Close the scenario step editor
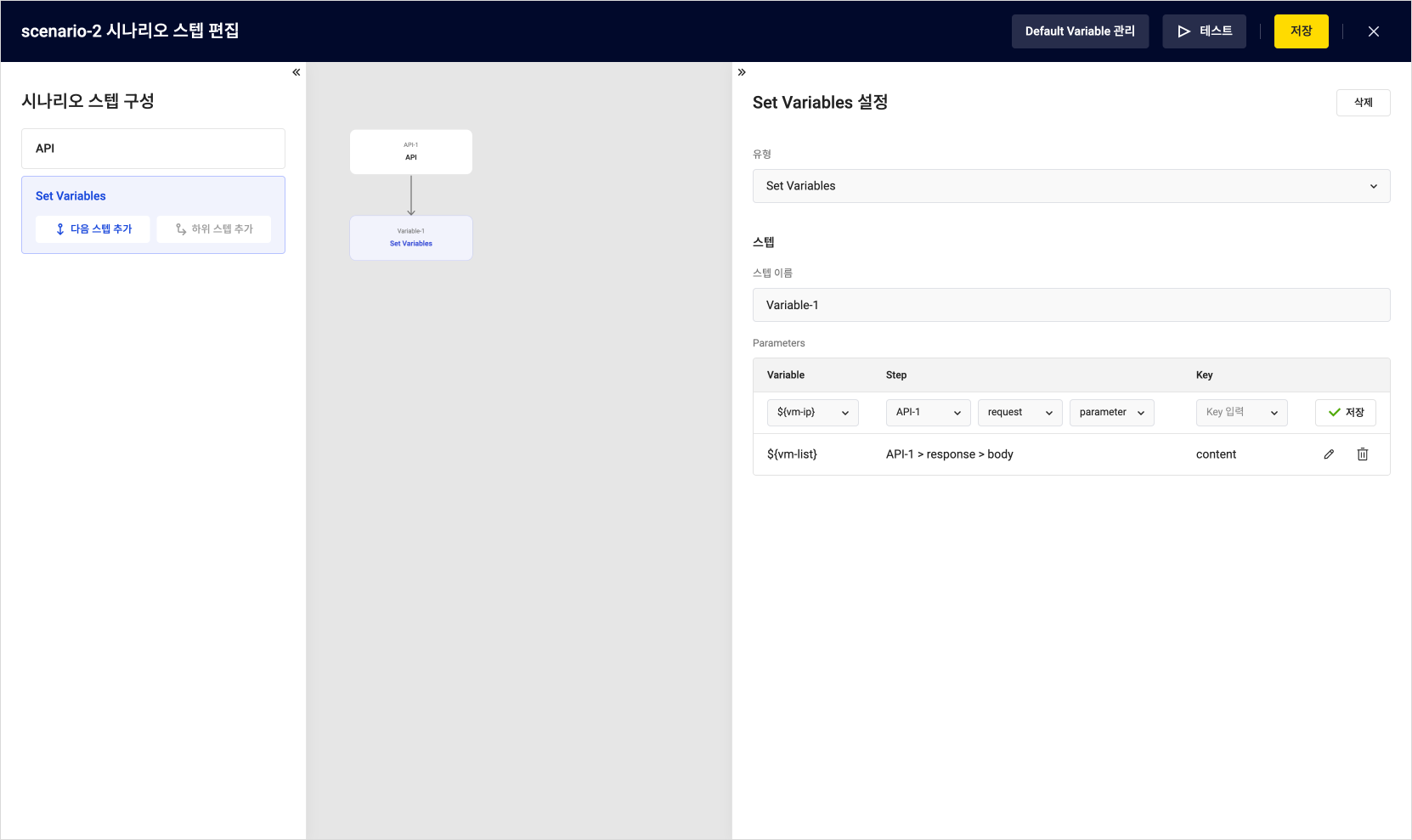Image resolution: width=1412 pixels, height=840 pixels. (x=1374, y=31)
